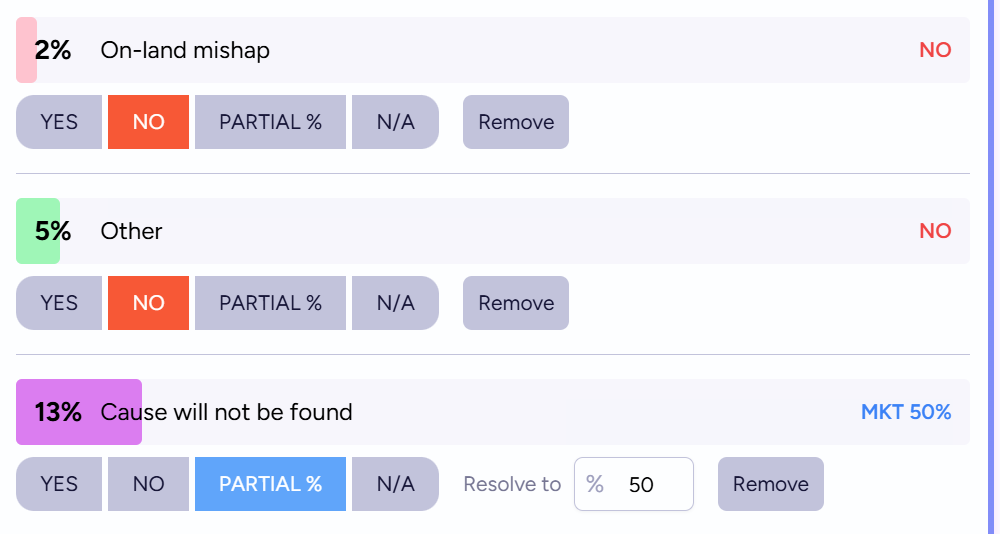Viewport: 1000px width, 534px height.
Task: Remove the Cause will not be found answer
Action: click(x=770, y=484)
